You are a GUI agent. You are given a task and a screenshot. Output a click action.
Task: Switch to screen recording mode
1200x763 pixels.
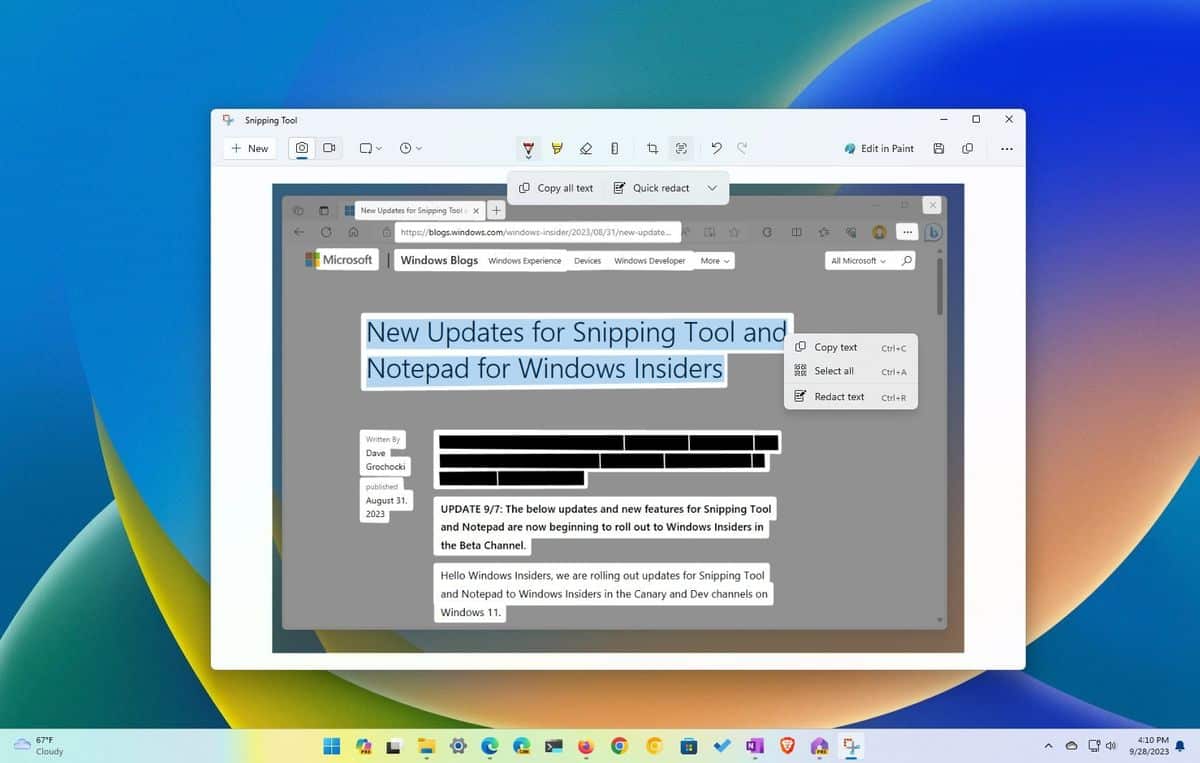(329, 148)
